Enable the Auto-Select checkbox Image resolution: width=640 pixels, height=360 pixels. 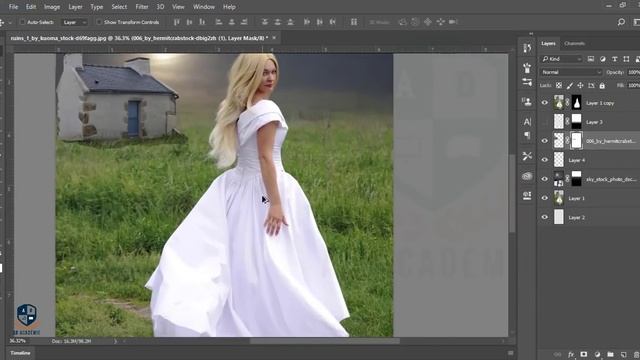22,22
